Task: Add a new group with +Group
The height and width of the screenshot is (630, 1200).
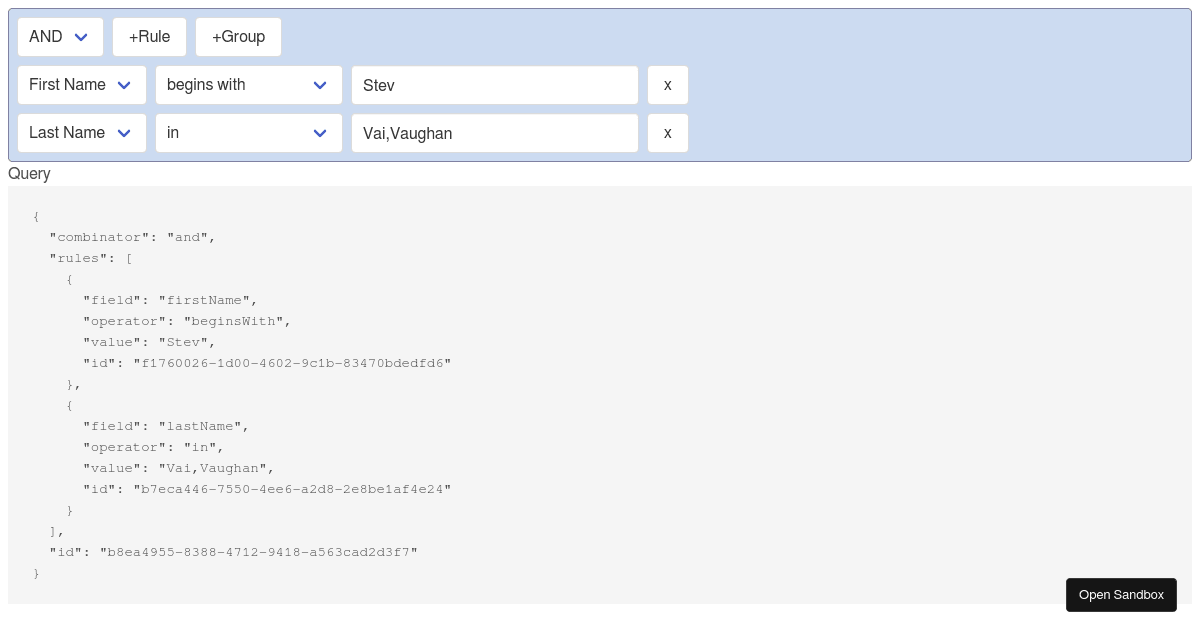Action: point(238,36)
